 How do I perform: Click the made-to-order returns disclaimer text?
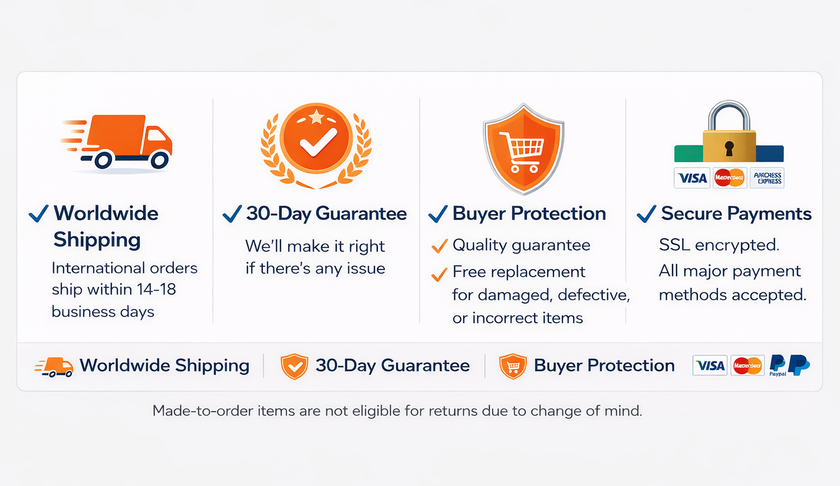click(397, 411)
